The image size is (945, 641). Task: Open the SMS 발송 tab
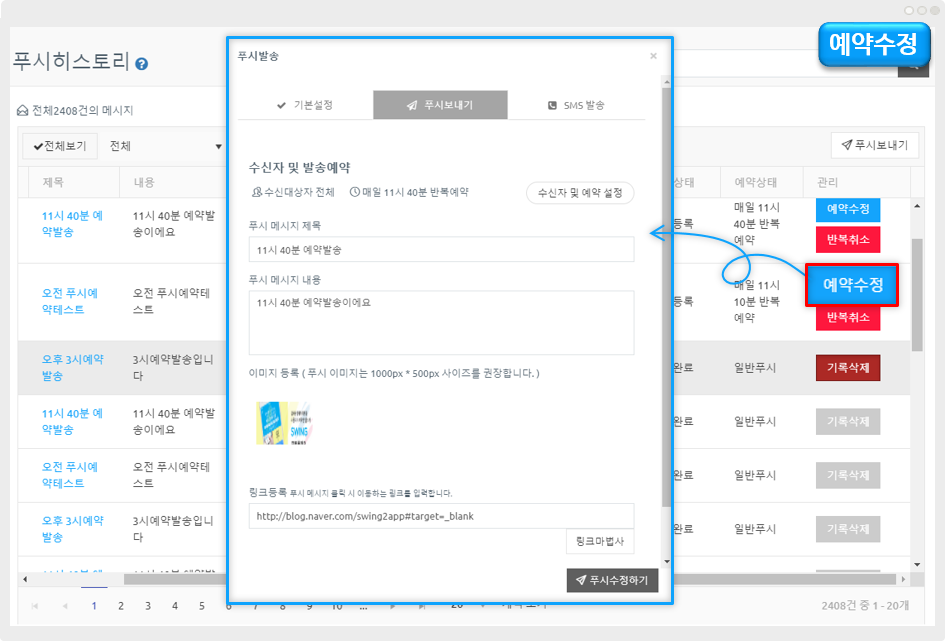576,105
